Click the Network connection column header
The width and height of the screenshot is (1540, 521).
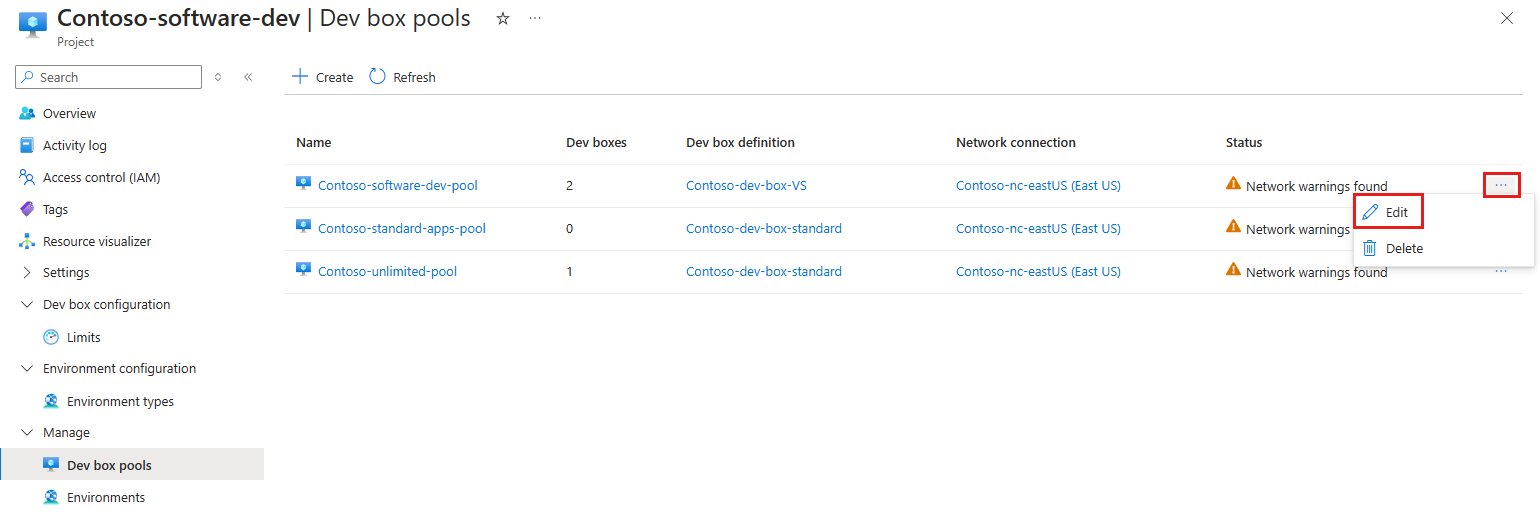1016,142
